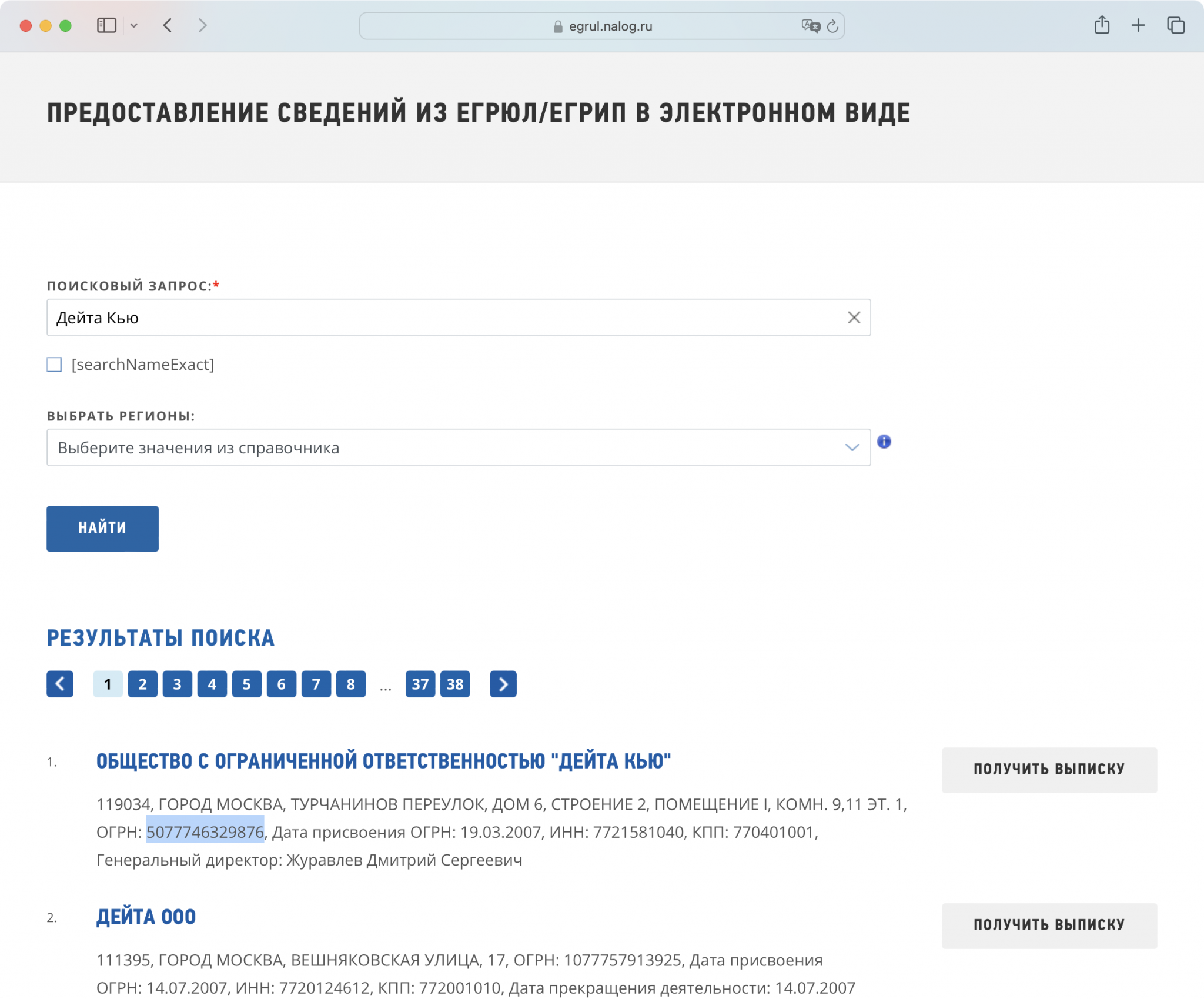1204x999 pixels.
Task: Open ДЕЙТА ООО result link
Action: 146,917
